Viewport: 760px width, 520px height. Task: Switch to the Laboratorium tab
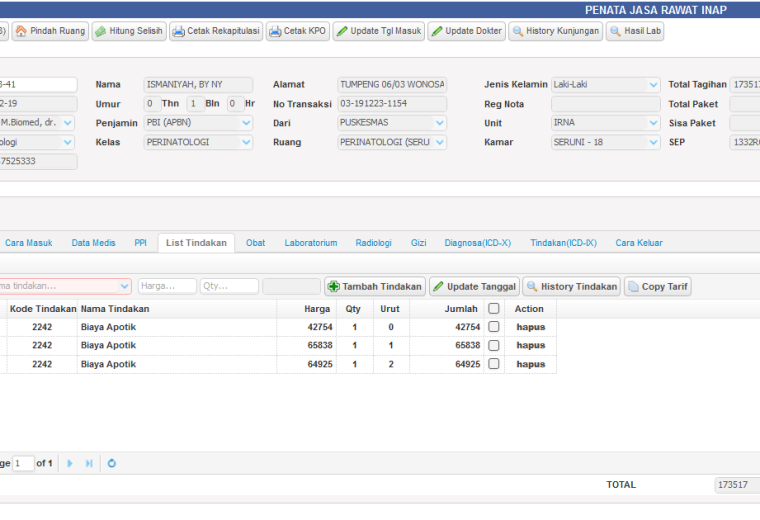coord(311,243)
